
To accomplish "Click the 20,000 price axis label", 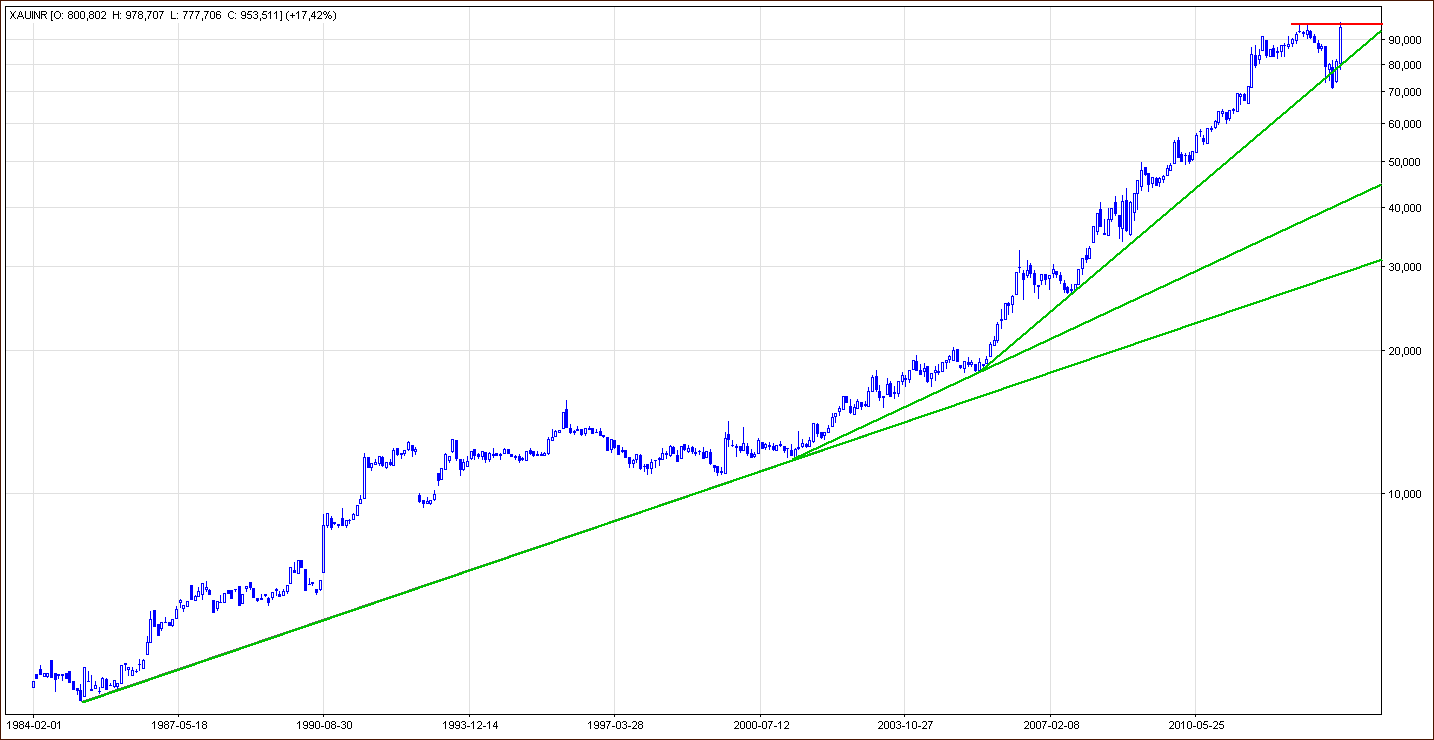I will click(x=1404, y=351).
